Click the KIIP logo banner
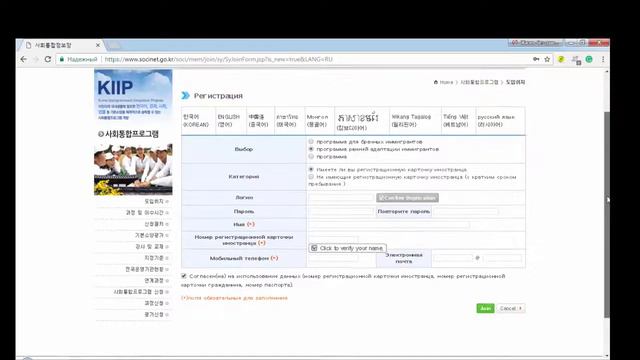The height and width of the screenshot is (360, 640). click(133, 95)
